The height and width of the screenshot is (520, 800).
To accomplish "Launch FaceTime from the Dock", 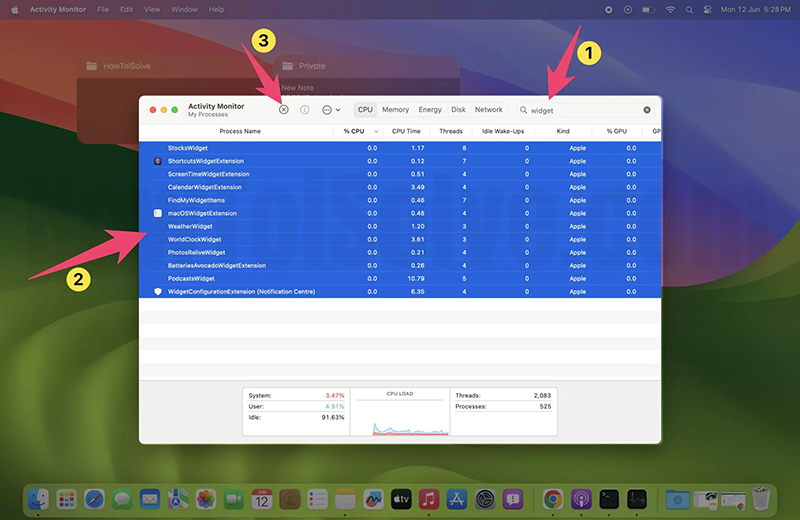I will pos(234,499).
